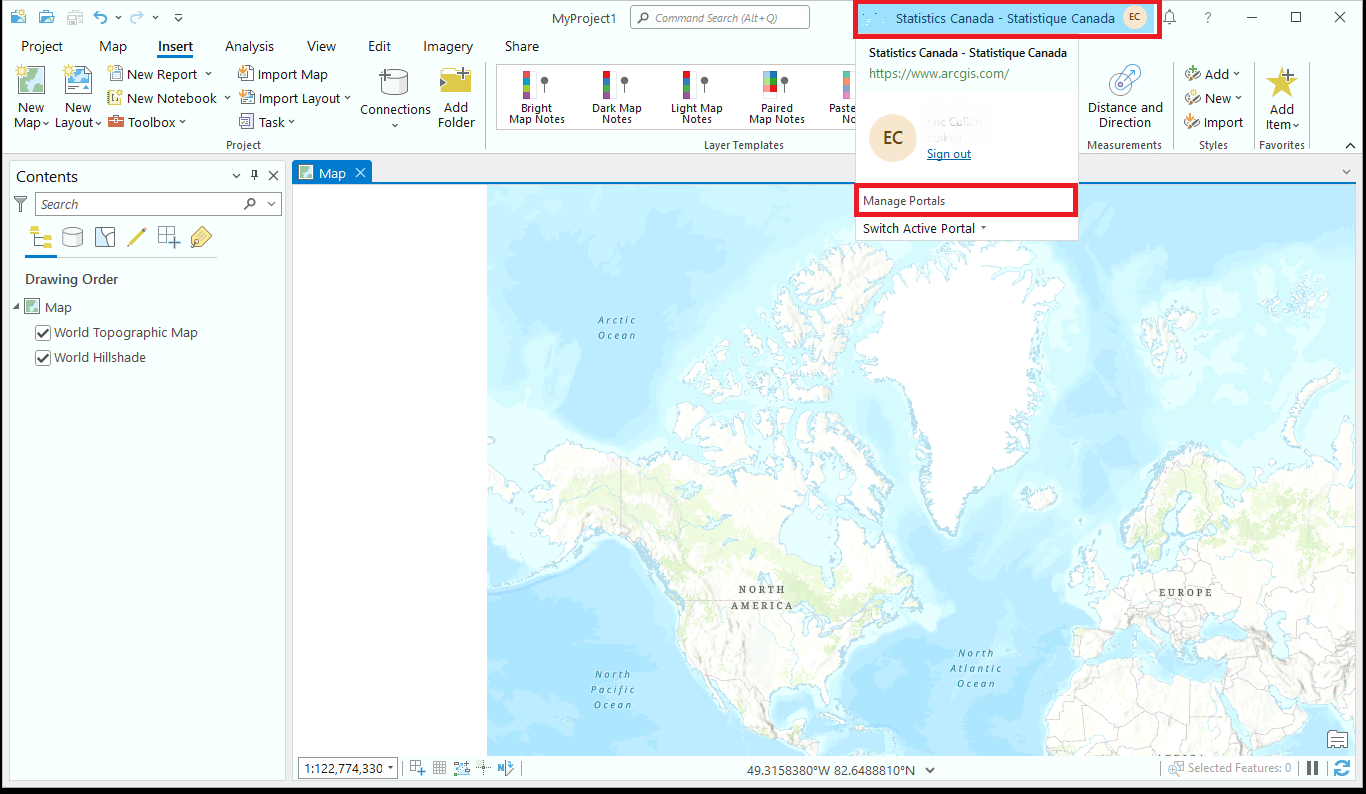Click Import Layout in the ribbon

(295, 98)
